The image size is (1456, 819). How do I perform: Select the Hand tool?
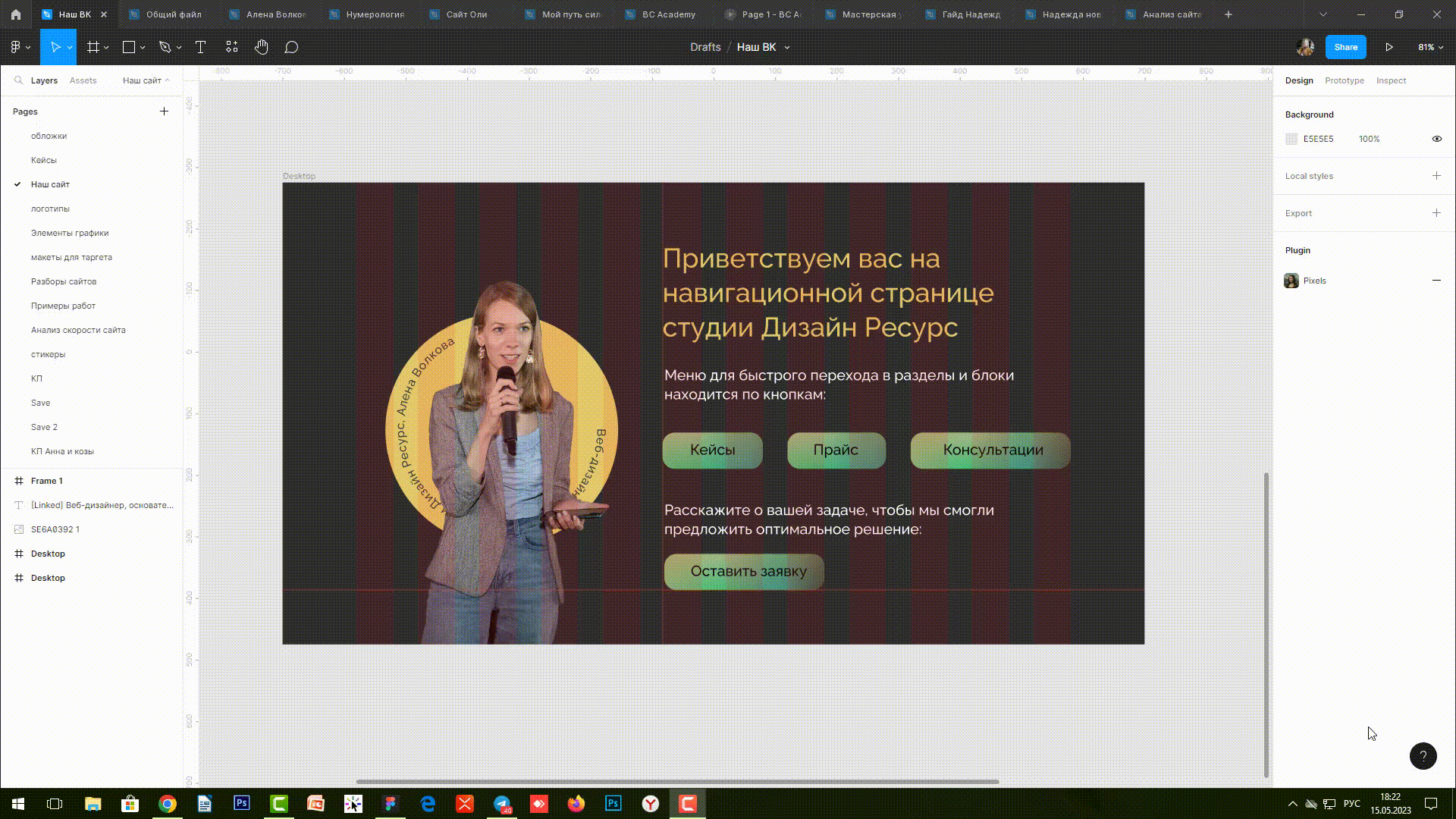pyautogui.click(x=261, y=47)
